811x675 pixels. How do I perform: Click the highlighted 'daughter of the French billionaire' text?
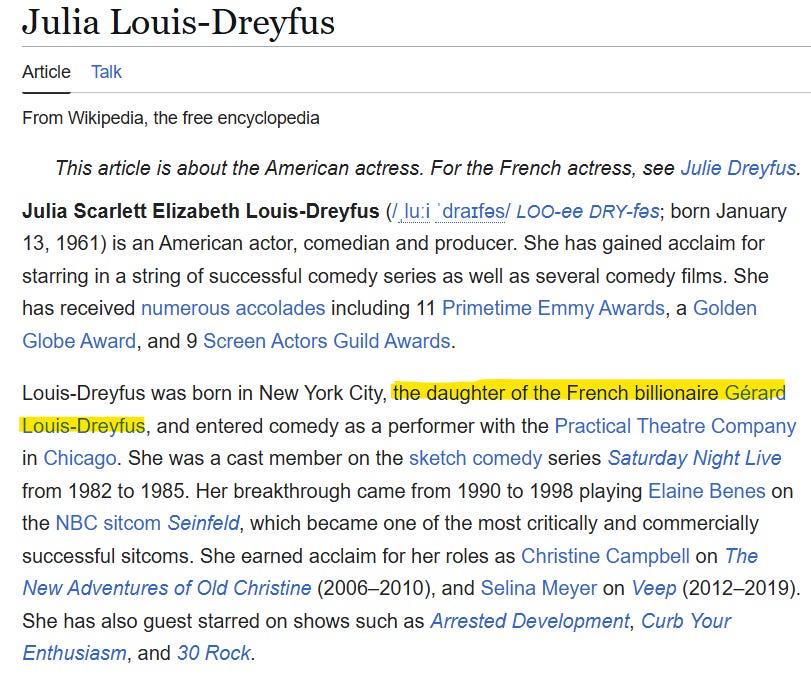click(573, 393)
